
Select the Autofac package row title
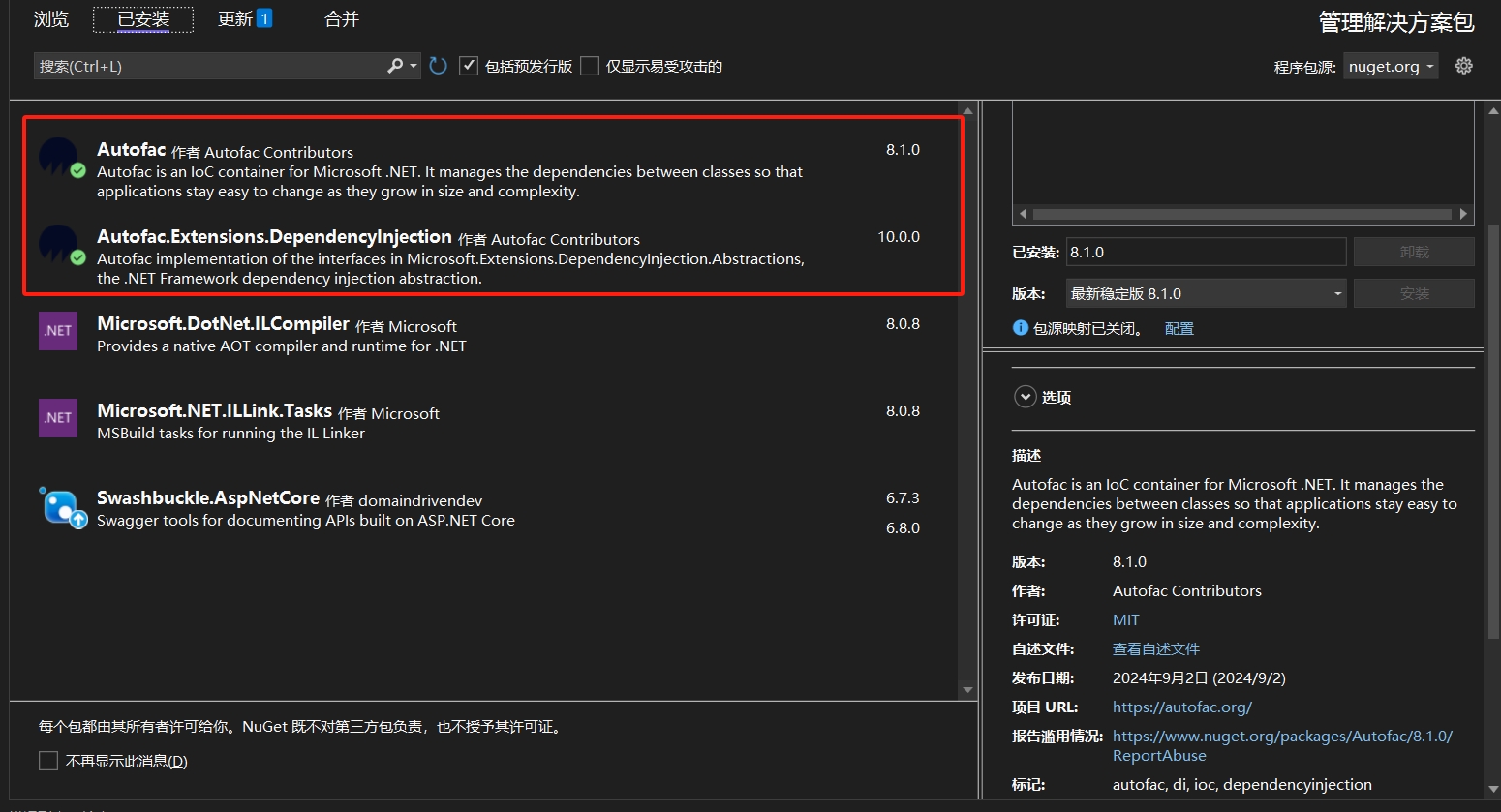coord(132,150)
